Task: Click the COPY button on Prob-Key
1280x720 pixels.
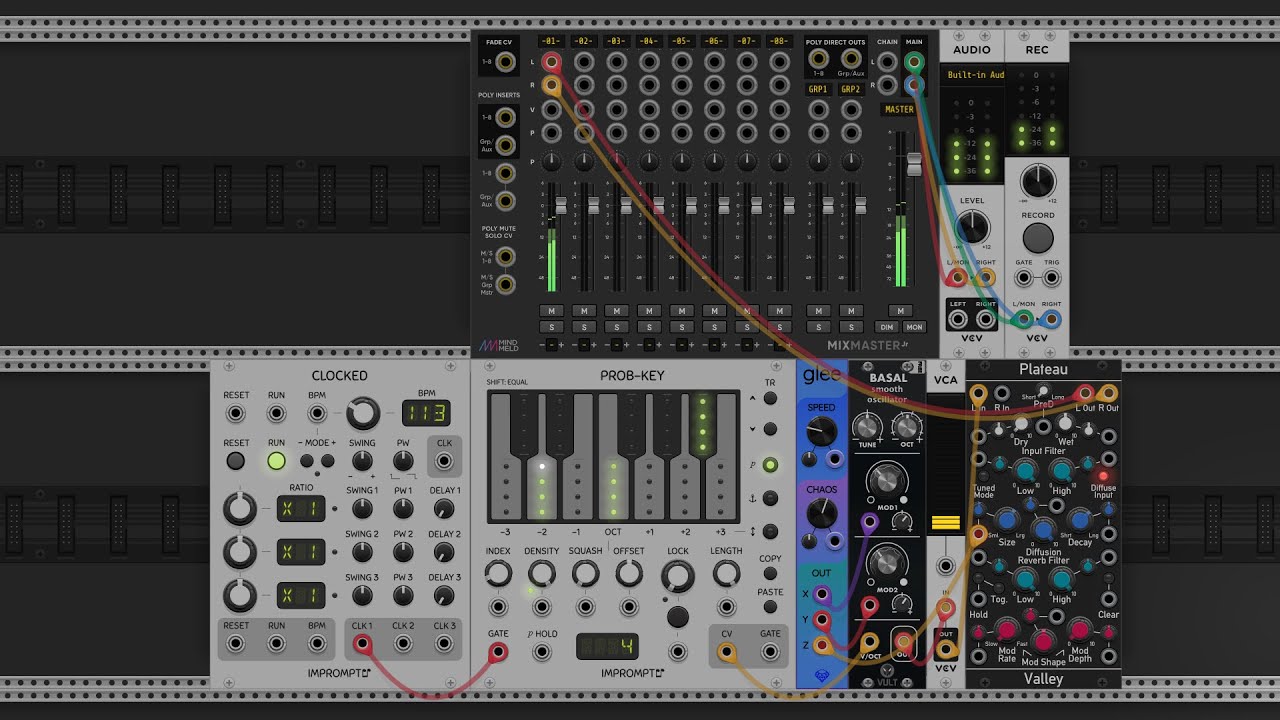Action: tap(770, 574)
